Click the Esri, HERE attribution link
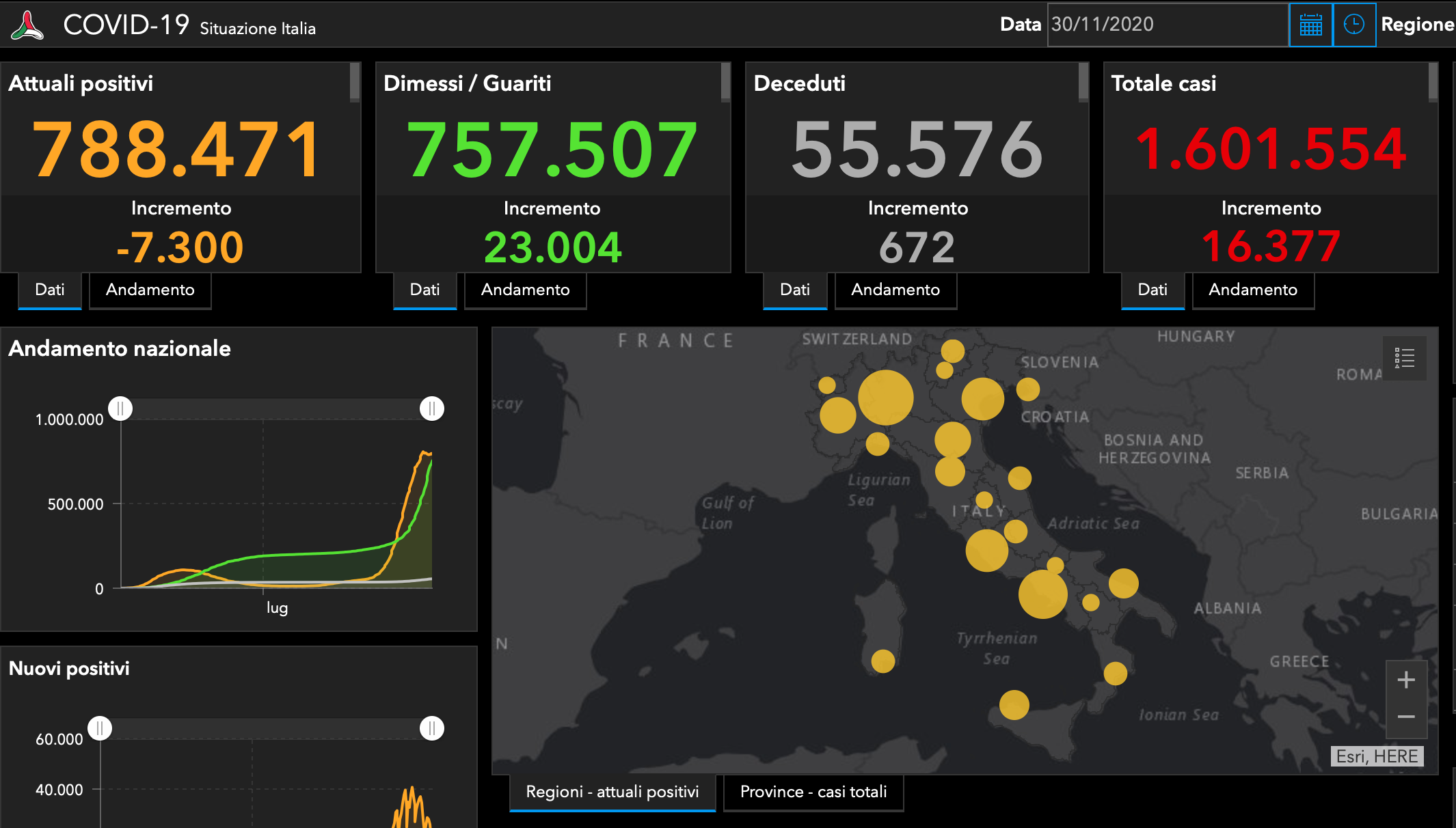The height and width of the screenshot is (828, 1456). pos(1377,756)
